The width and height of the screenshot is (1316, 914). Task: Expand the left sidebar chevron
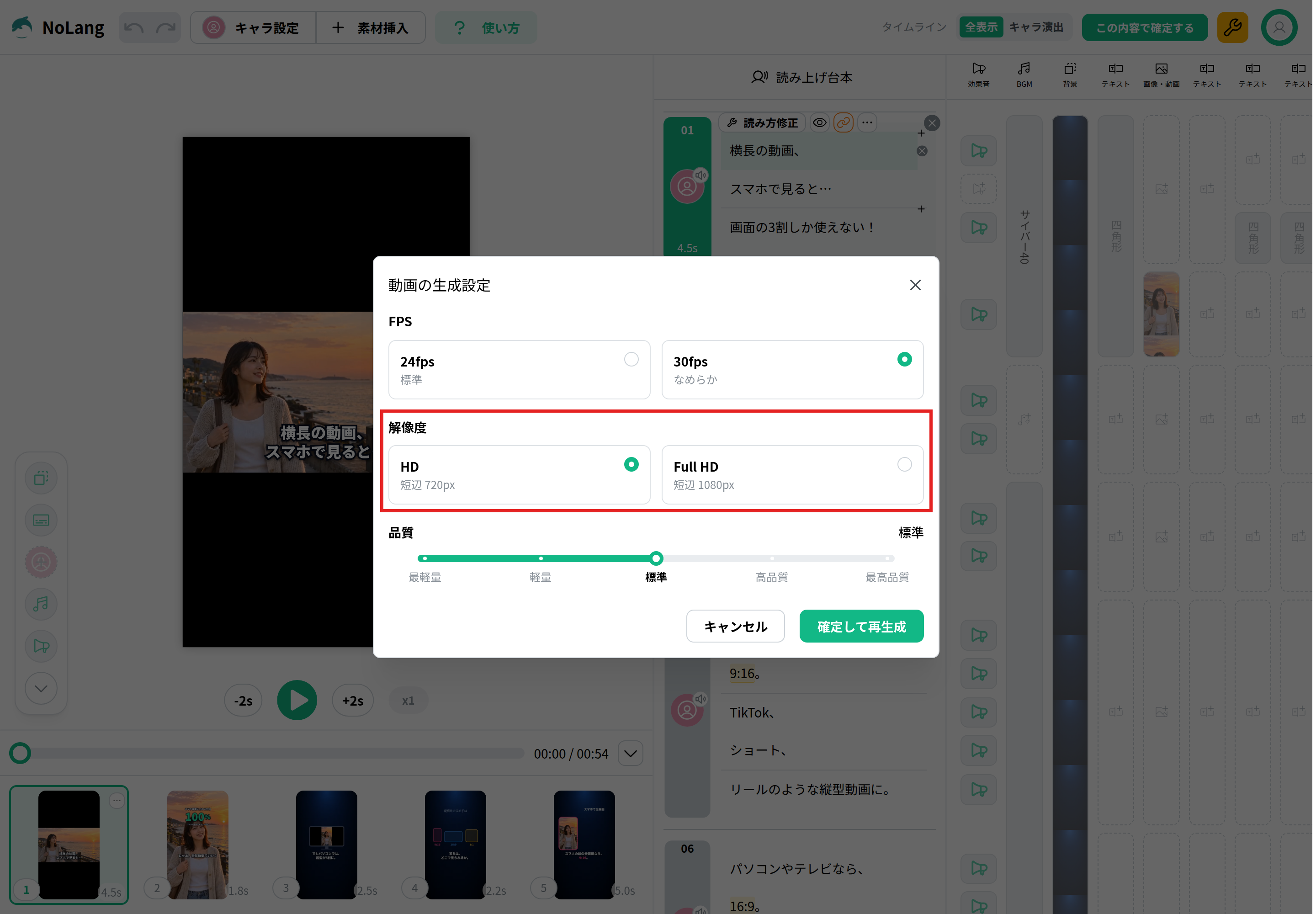(x=41, y=688)
